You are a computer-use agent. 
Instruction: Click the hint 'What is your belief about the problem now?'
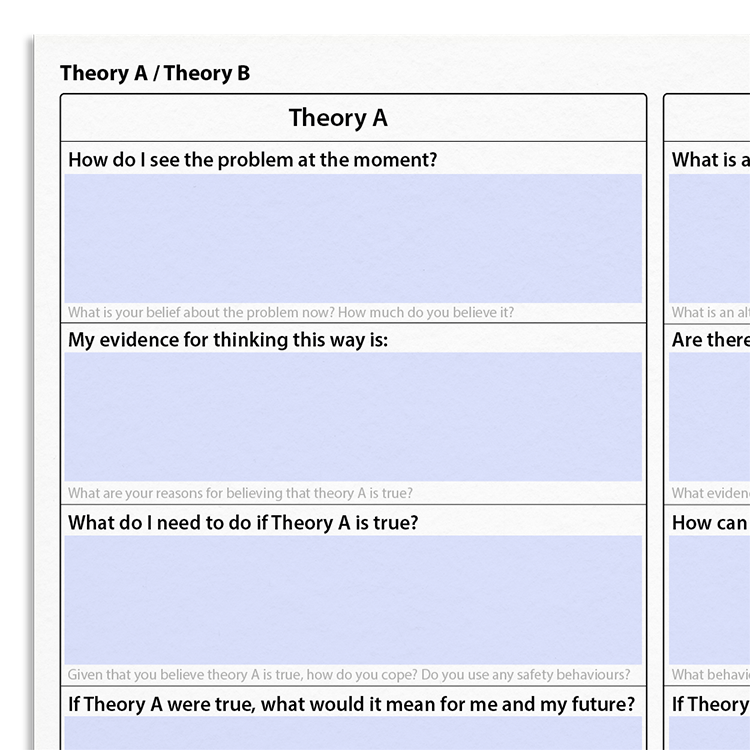[291, 312]
